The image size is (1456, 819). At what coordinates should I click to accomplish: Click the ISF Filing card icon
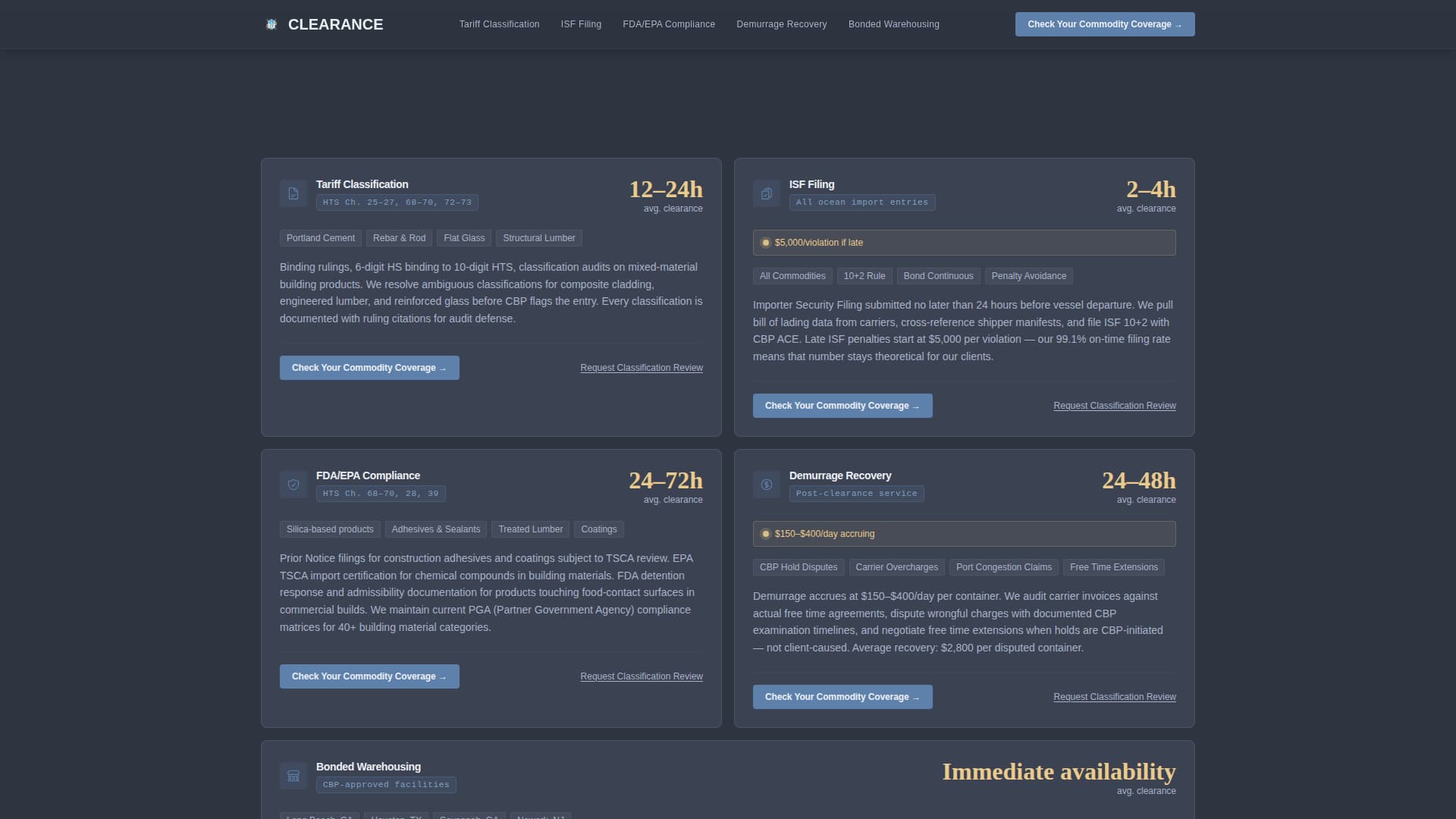[767, 193]
